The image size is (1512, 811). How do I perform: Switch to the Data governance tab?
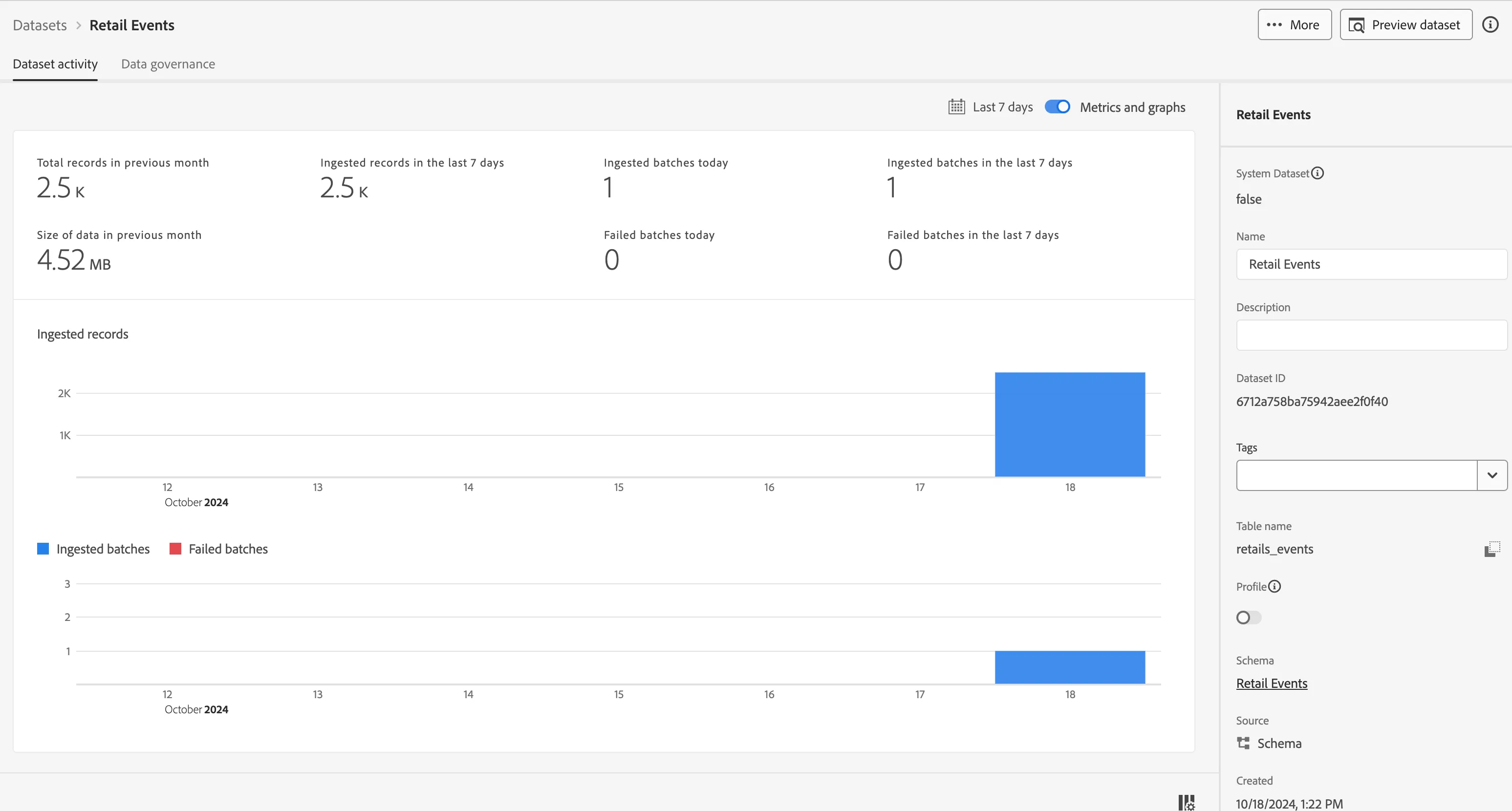(168, 64)
